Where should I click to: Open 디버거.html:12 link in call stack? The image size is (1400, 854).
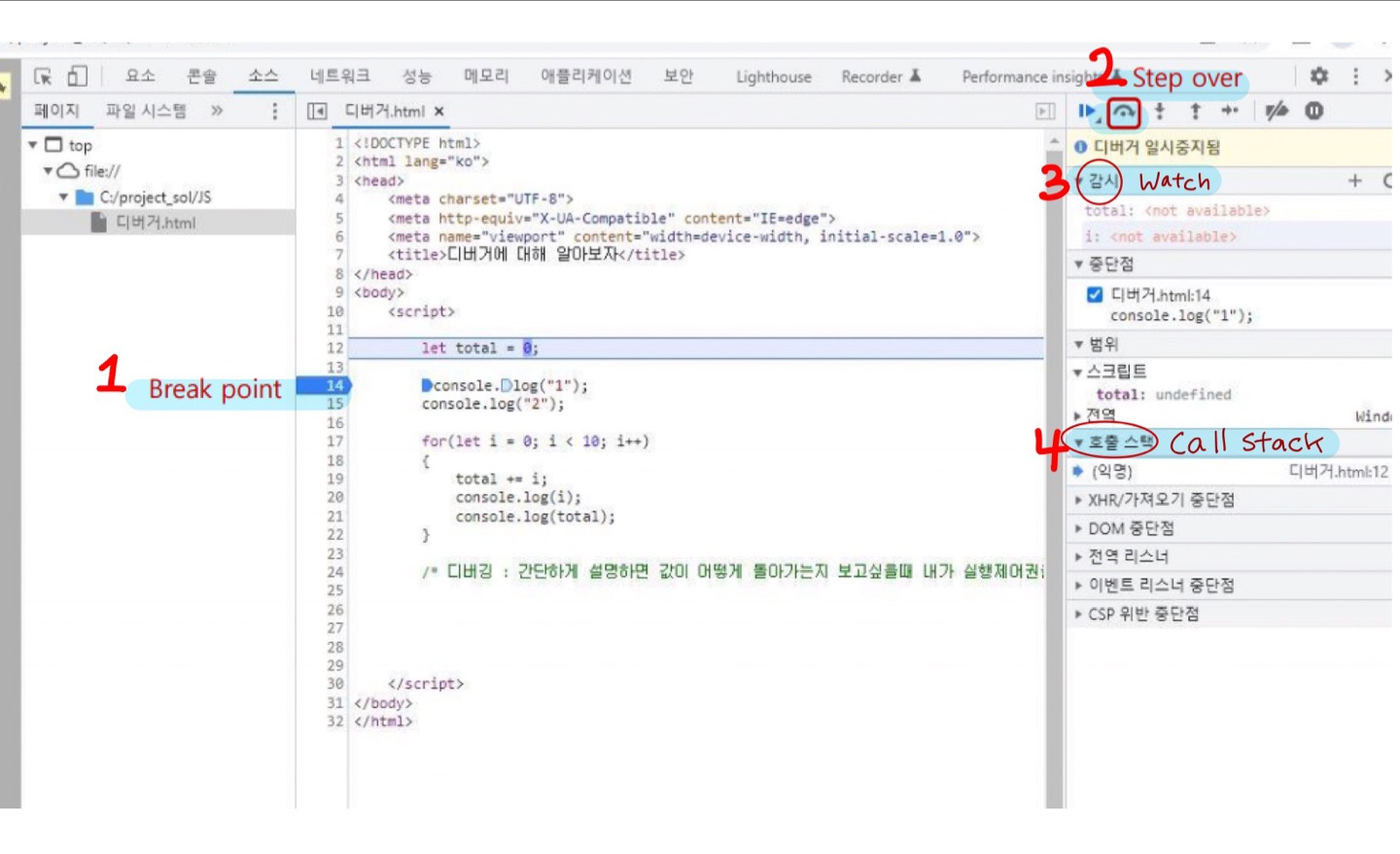point(1338,472)
